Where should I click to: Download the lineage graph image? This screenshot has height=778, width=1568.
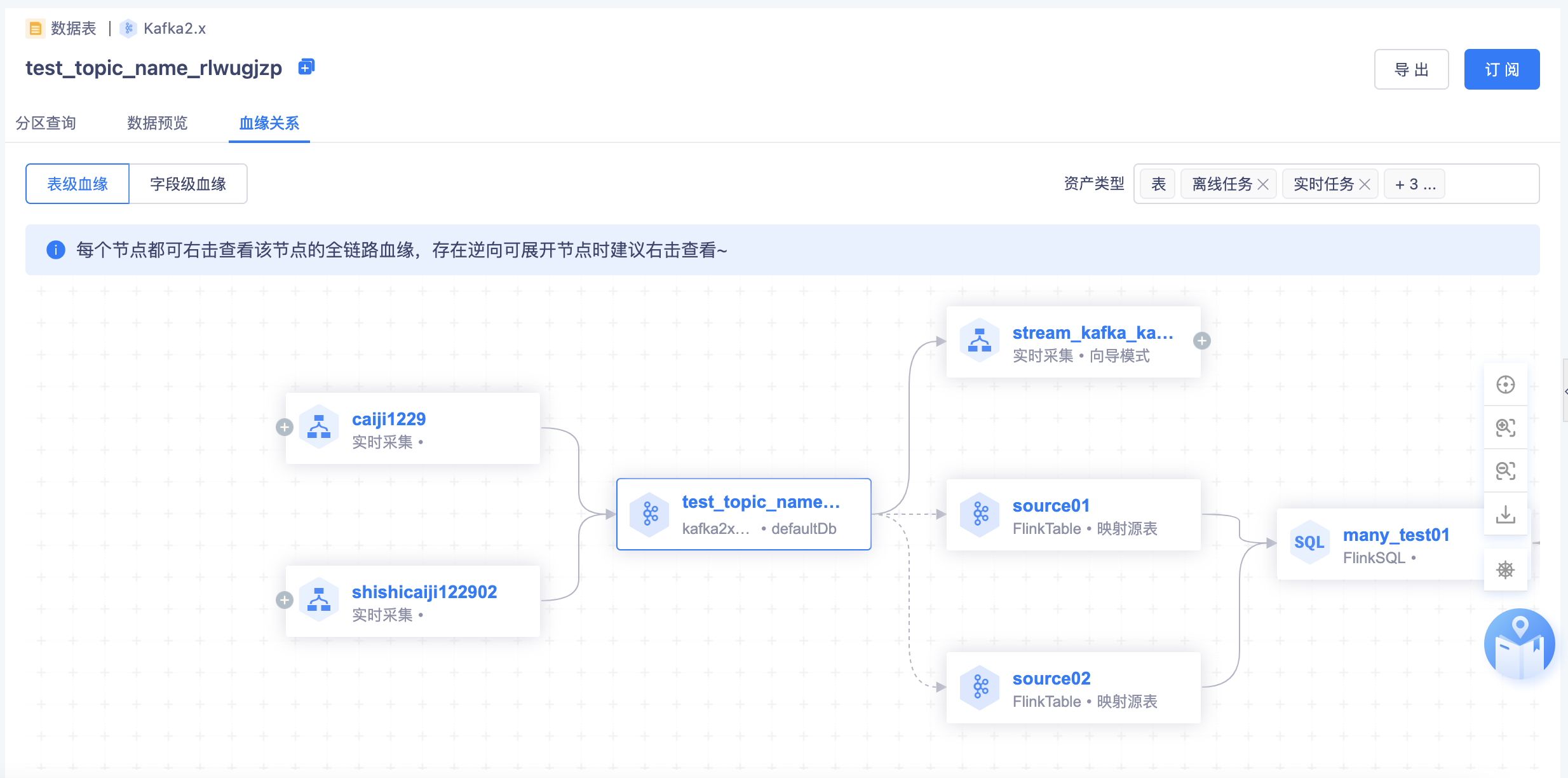[1505, 514]
